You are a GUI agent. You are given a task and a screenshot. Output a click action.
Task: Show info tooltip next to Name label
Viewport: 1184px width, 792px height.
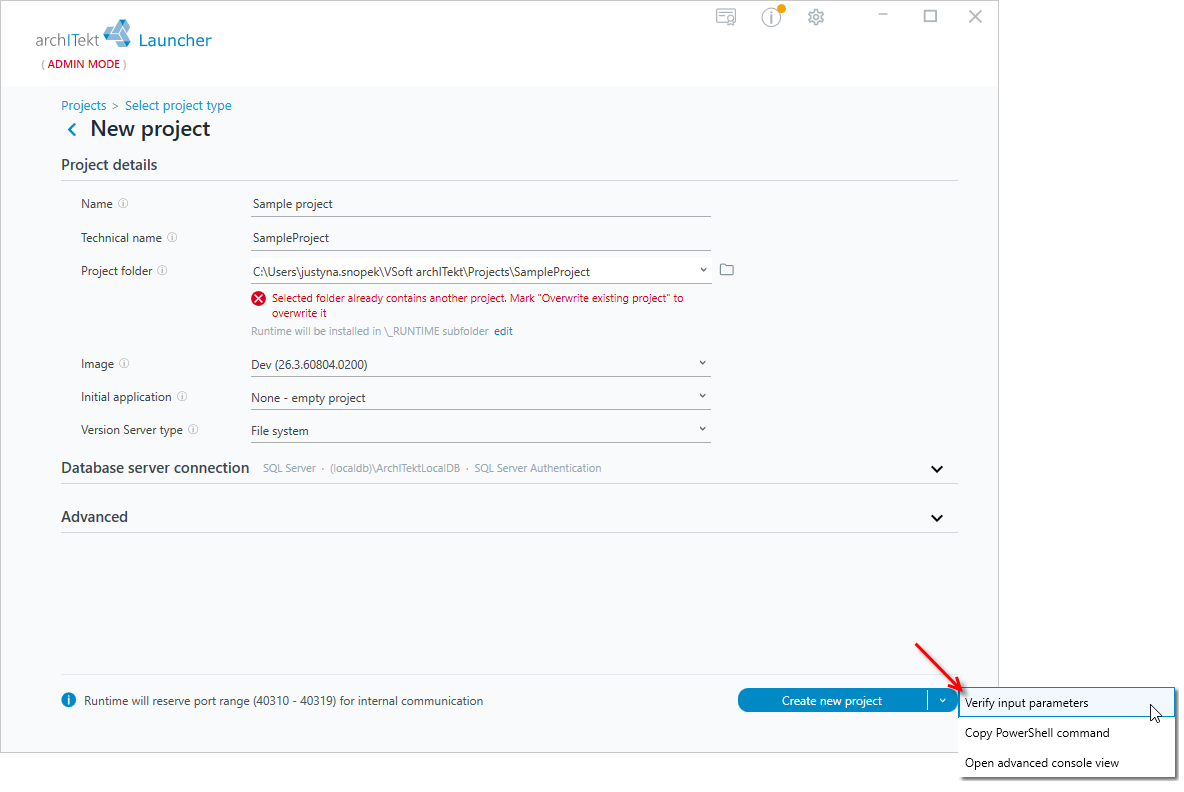tap(123, 204)
